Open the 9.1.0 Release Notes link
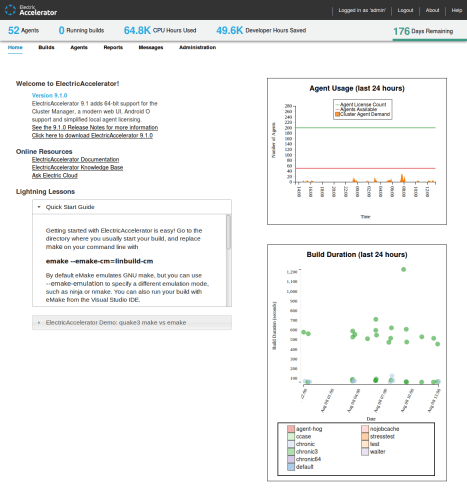 (95, 127)
